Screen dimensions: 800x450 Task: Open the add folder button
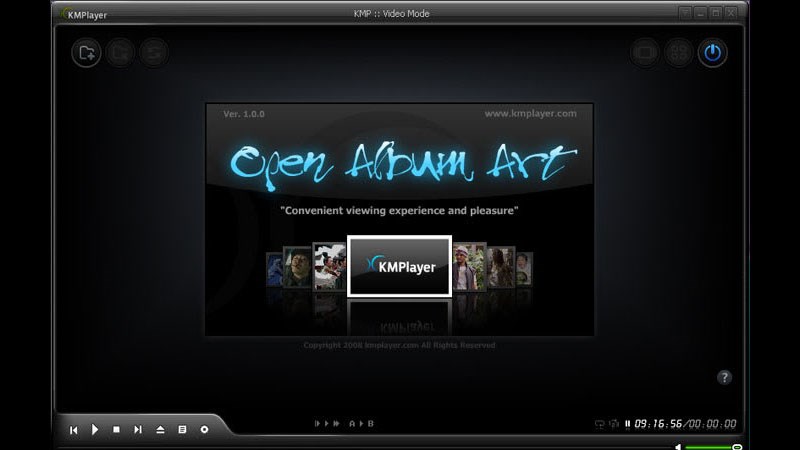point(86,53)
